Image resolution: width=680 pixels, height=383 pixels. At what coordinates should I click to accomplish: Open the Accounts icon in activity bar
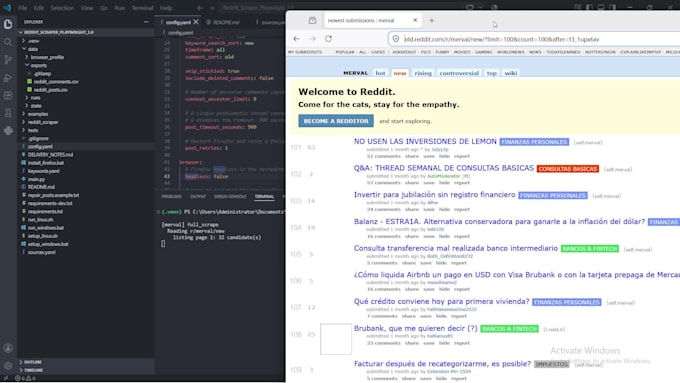pyautogui.click(x=8, y=348)
